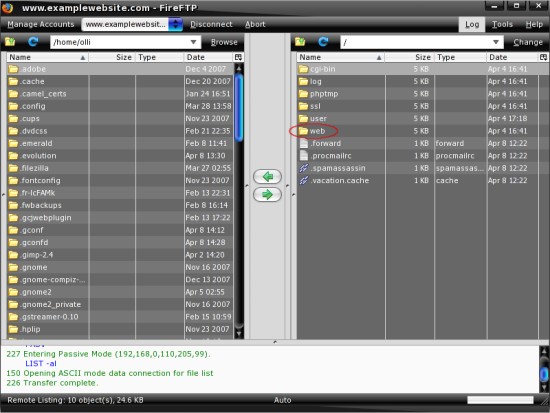This screenshot has width=550, height=413.
Task: Click the Disconnect button
Action: 211,24
